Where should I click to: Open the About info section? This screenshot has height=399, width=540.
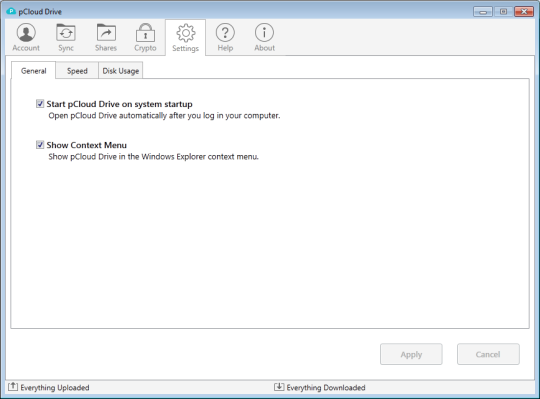point(264,38)
